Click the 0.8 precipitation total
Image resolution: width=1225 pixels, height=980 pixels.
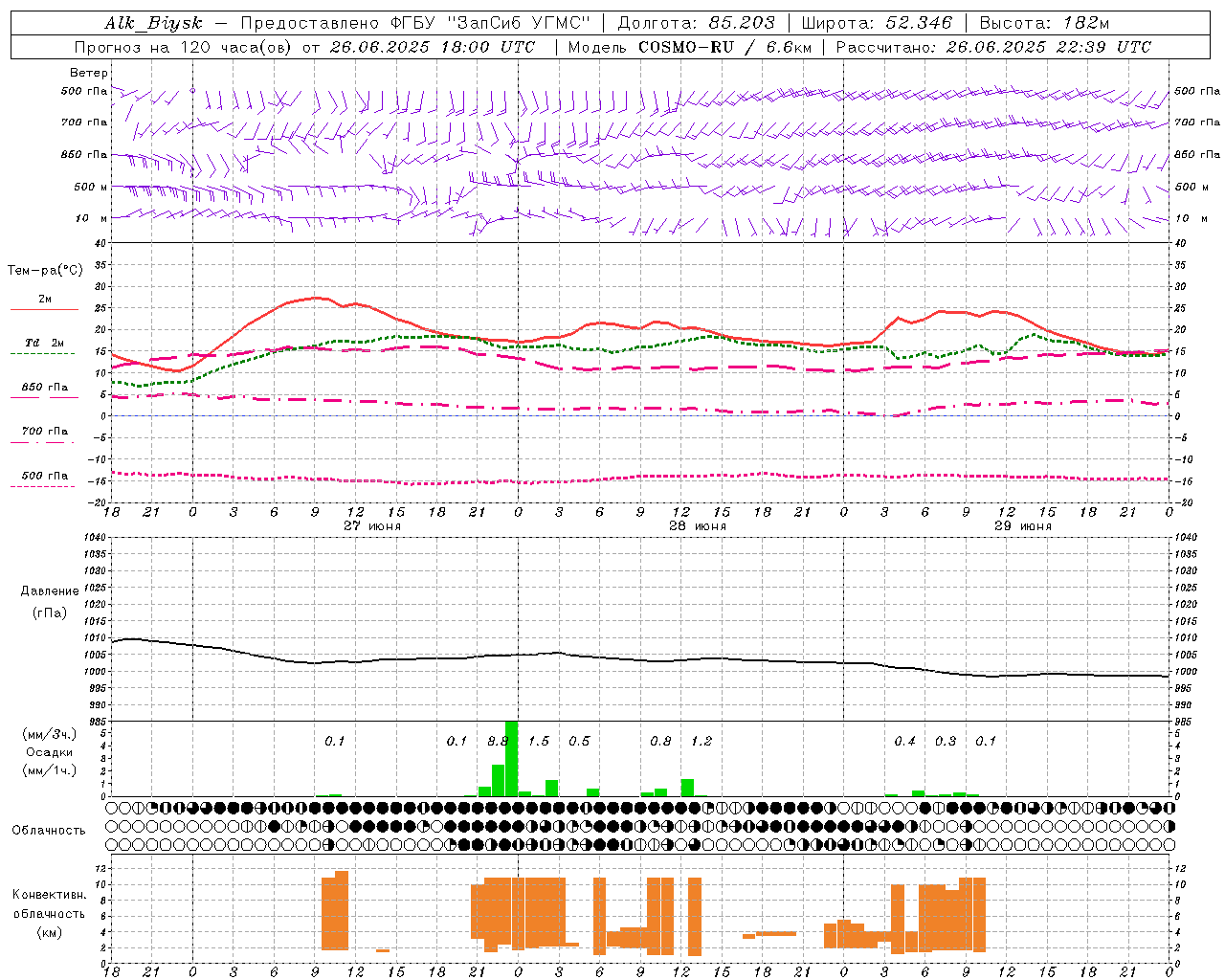point(660,742)
